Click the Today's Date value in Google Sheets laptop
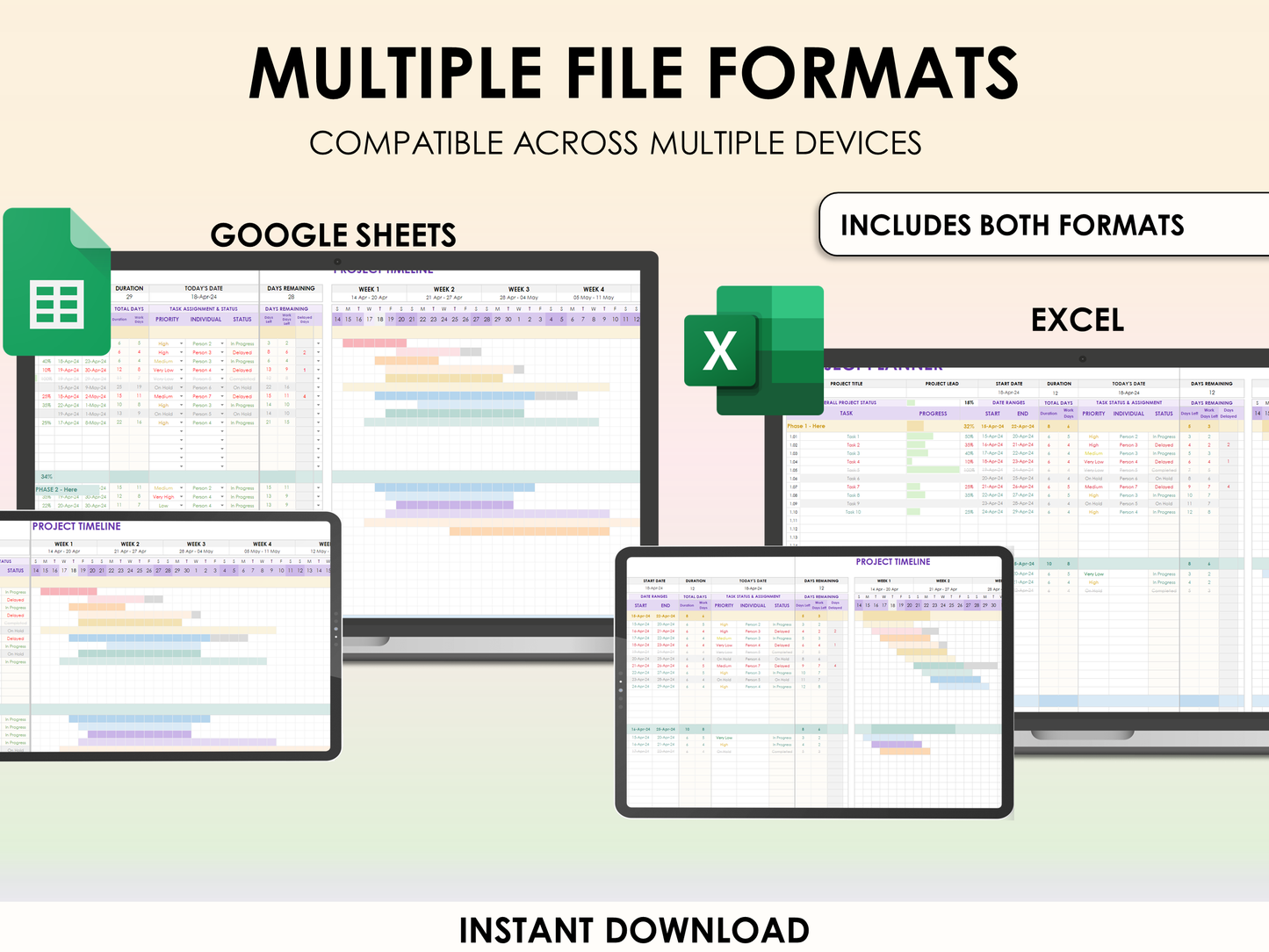The width and height of the screenshot is (1269, 952). coord(204,297)
